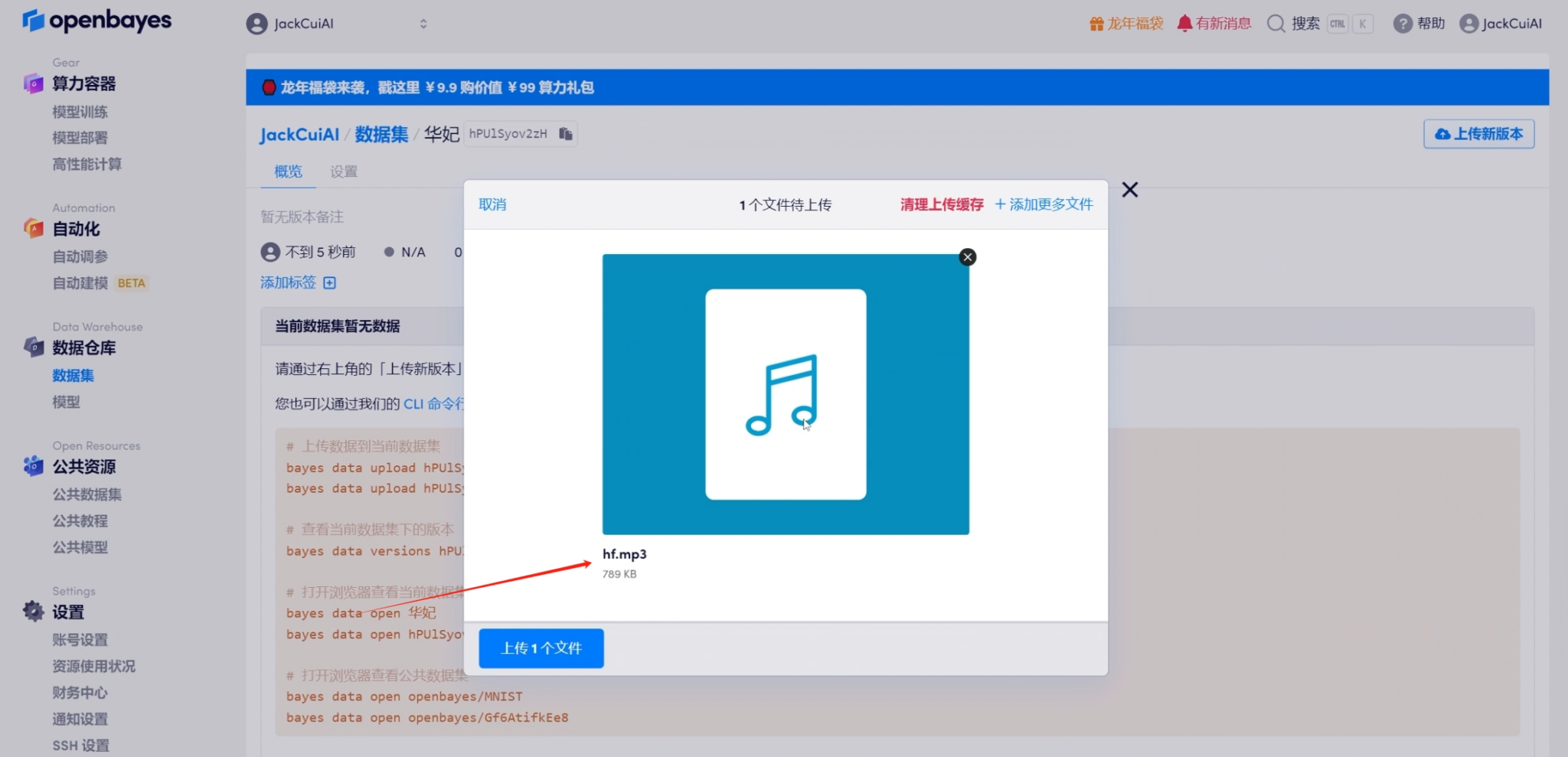Viewport: 1568px width, 757px height.
Task: Remove hf.mp3 via its X icon
Action: point(968,257)
